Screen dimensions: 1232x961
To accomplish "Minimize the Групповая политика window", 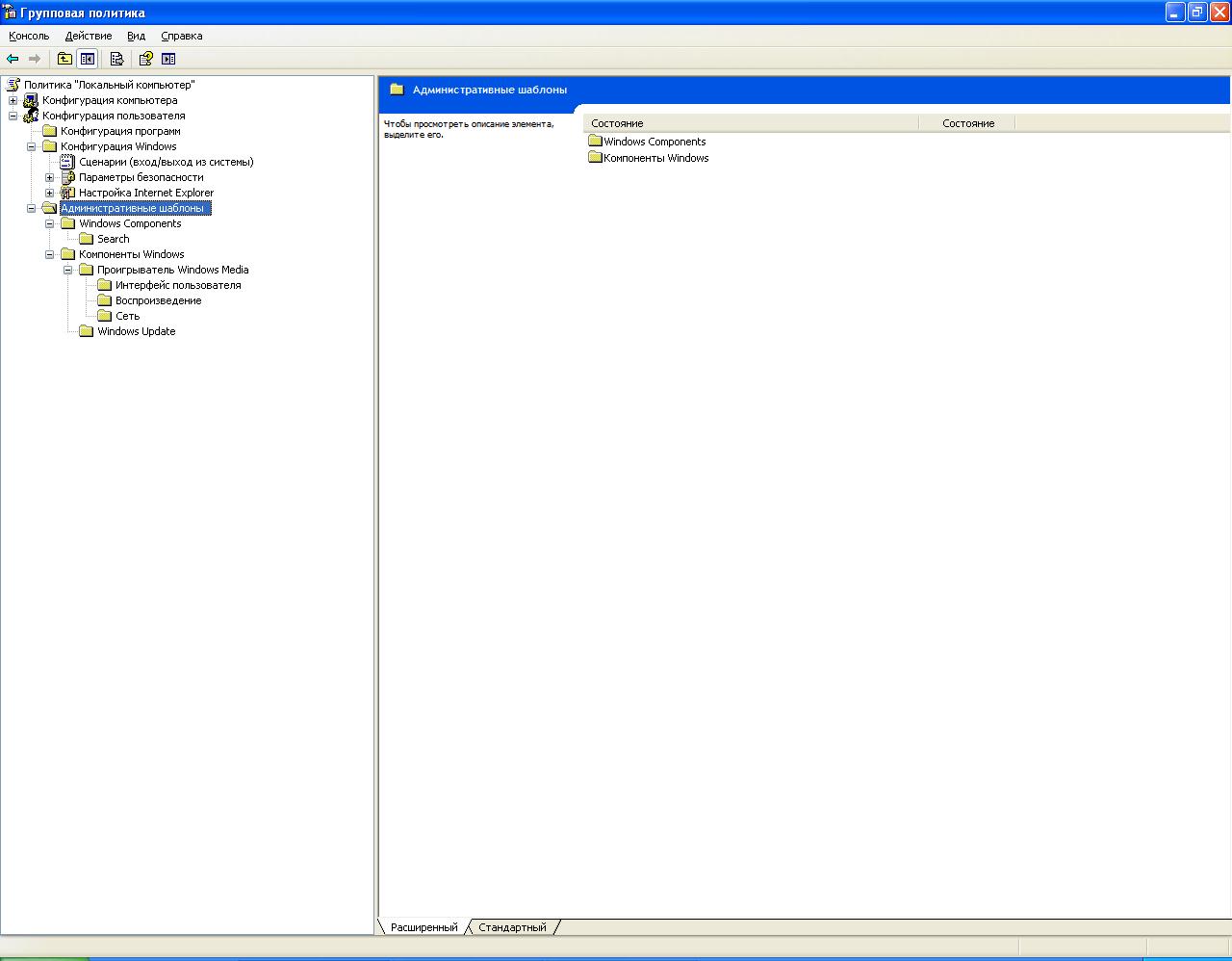I will (1175, 13).
